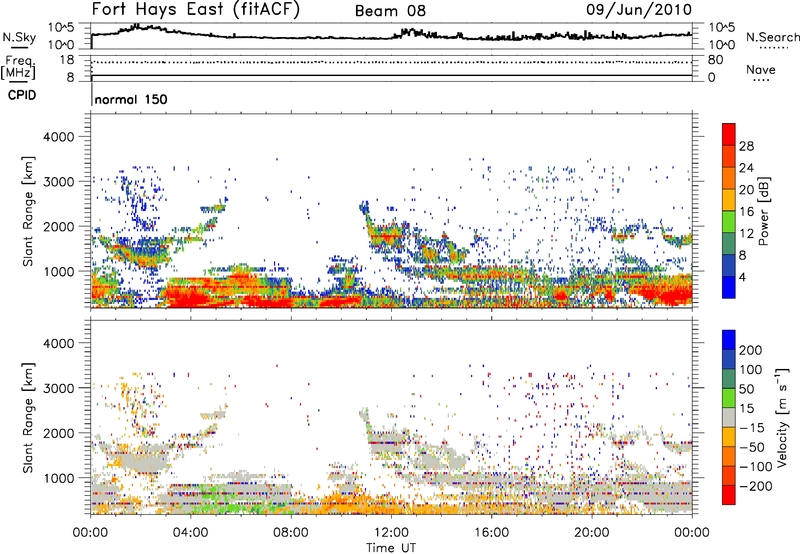
Task: Click '200' on the Velocity colorbar
Action: (x=751, y=350)
